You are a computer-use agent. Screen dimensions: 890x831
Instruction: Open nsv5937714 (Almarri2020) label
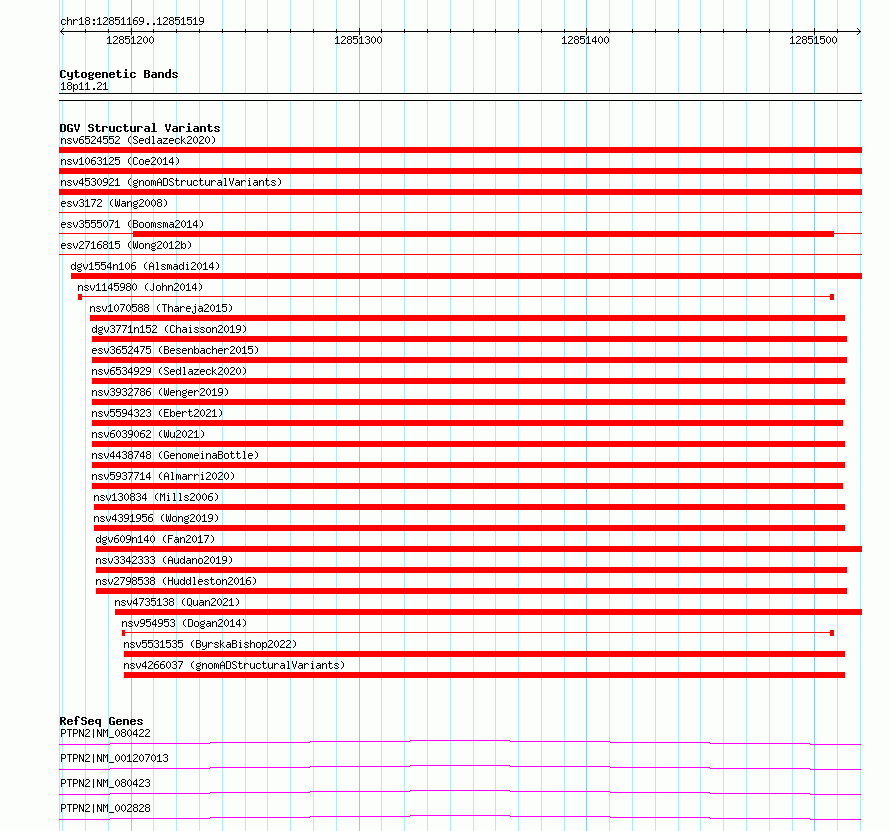[x=163, y=476]
